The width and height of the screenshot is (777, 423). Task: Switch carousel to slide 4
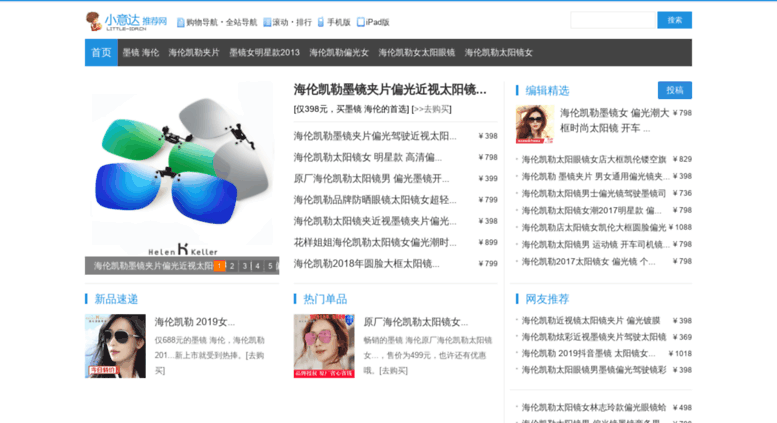(x=258, y=266)
